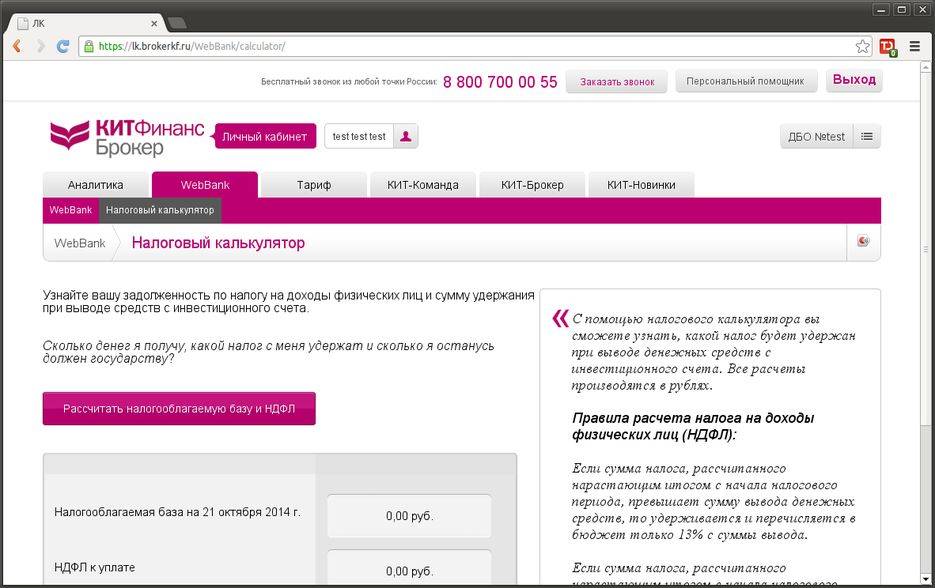Viewport: 935px width, 588px height.
Task: Bookmark page with the star icon
Action: coord(862,46)
